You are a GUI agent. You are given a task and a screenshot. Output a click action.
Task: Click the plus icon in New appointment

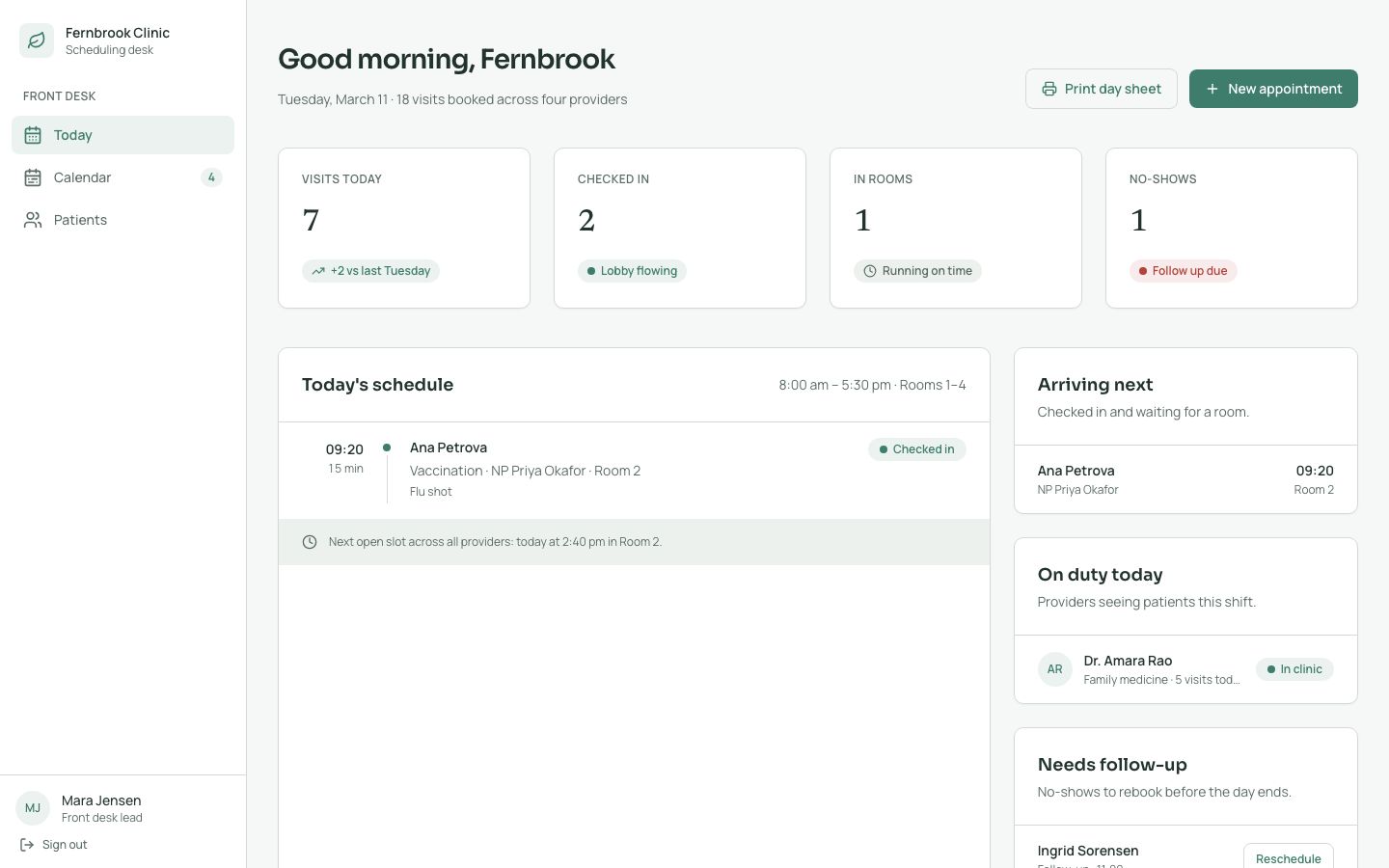coord(1212,89)
